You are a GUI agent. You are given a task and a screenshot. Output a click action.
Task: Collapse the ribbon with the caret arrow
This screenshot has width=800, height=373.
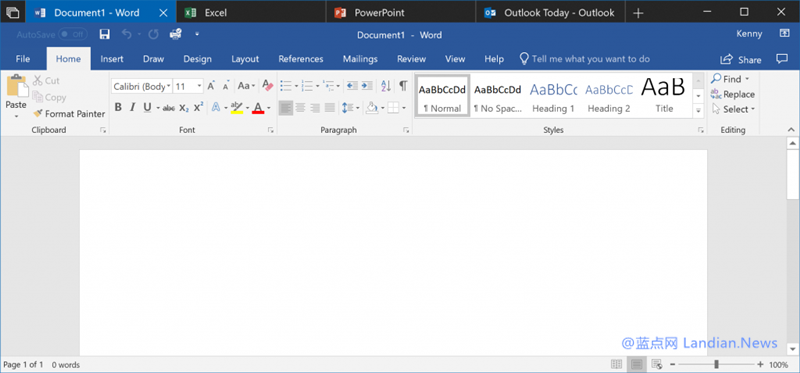coord(791,130)
